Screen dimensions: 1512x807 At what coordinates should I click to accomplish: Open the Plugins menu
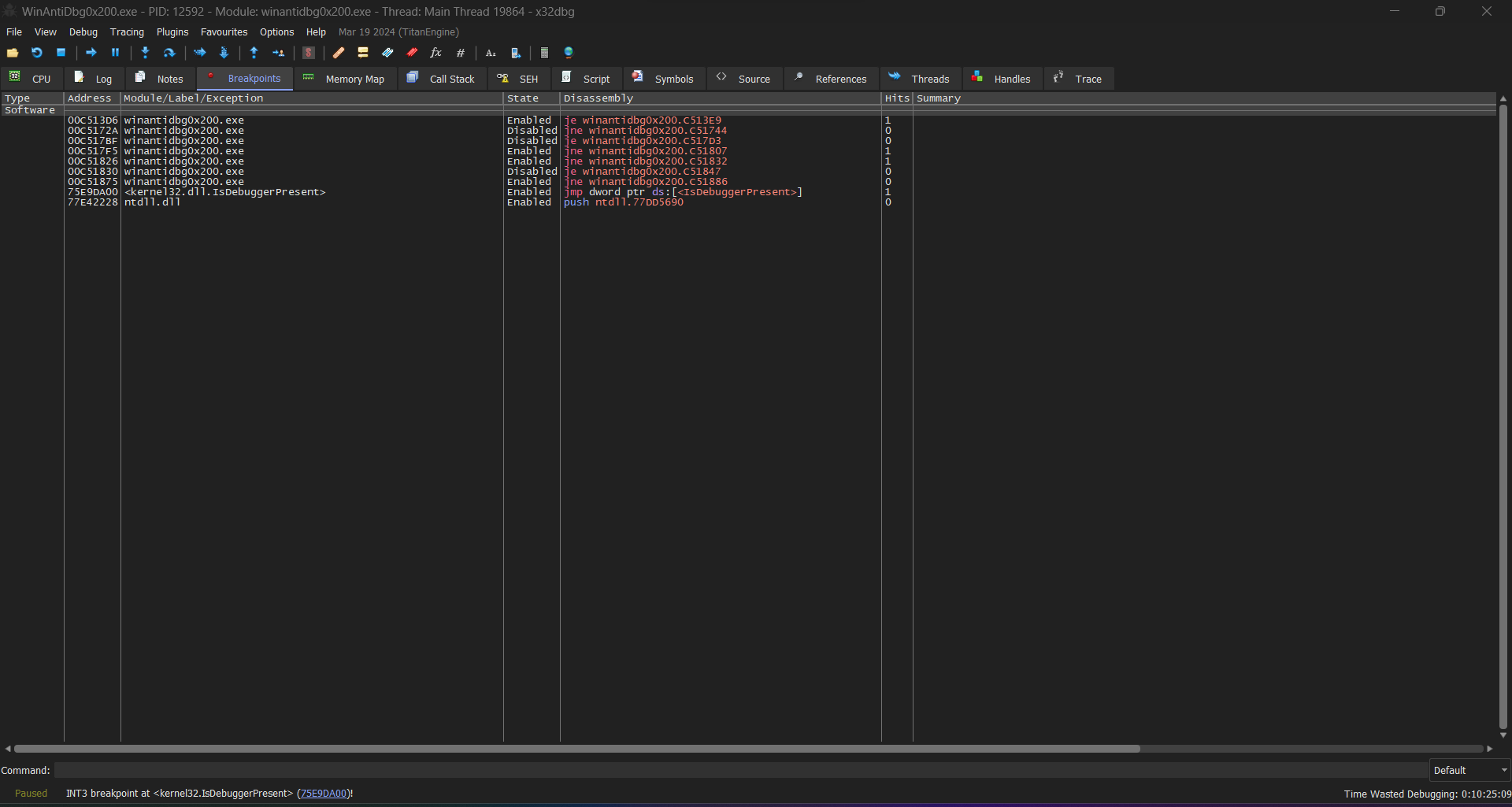click(172, 32)
